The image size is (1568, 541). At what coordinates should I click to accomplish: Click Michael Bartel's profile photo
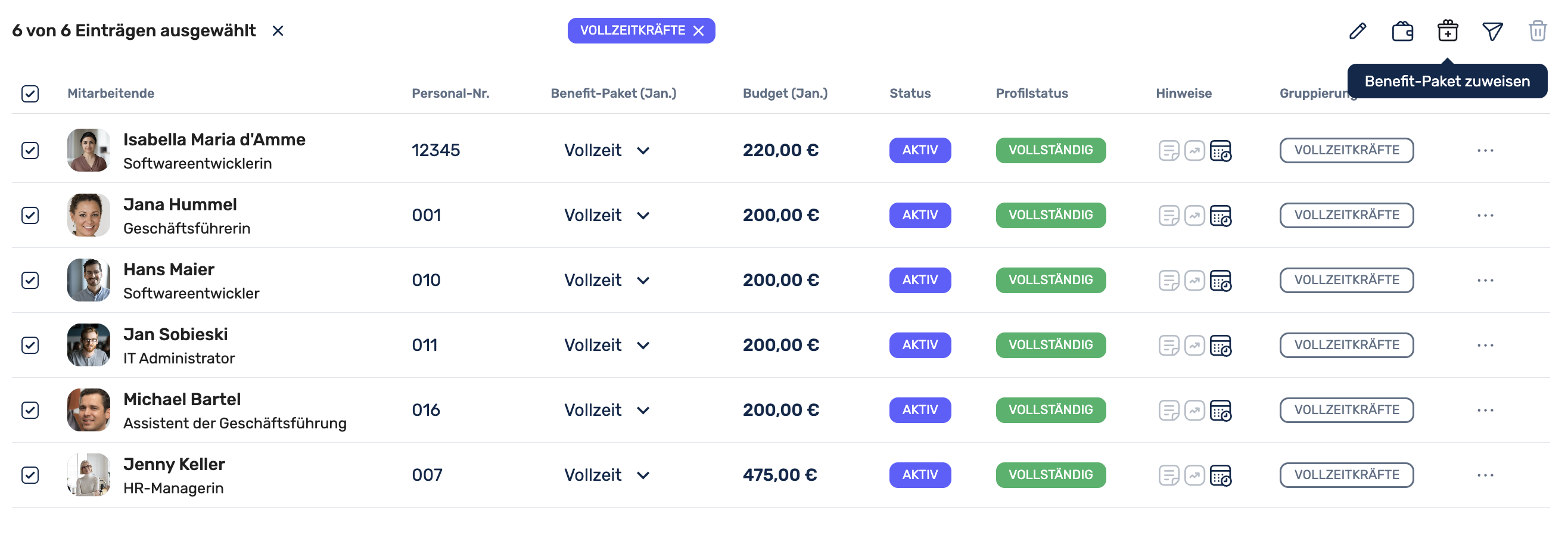(88, 410)
